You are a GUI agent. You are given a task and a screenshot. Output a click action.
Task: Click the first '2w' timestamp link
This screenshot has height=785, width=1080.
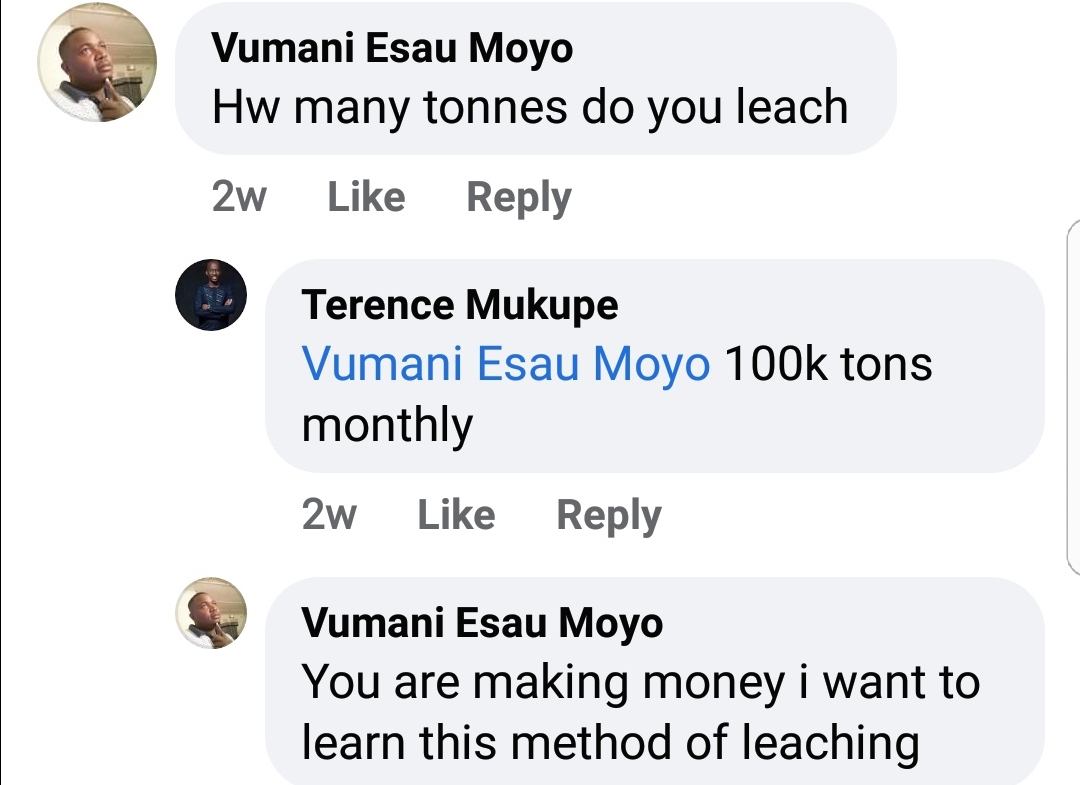tap(239, 196)
